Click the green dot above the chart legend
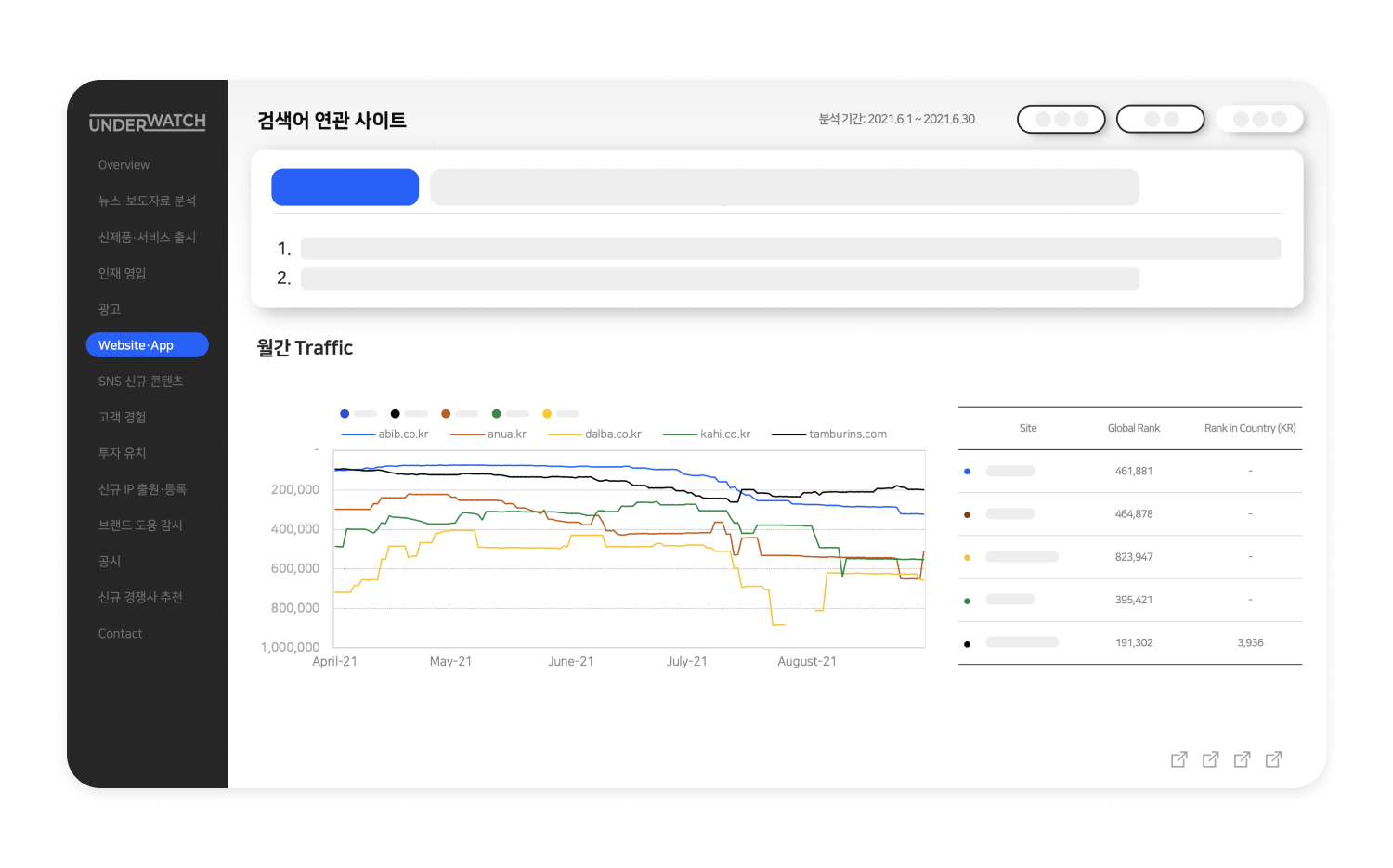 click(497, 414)
